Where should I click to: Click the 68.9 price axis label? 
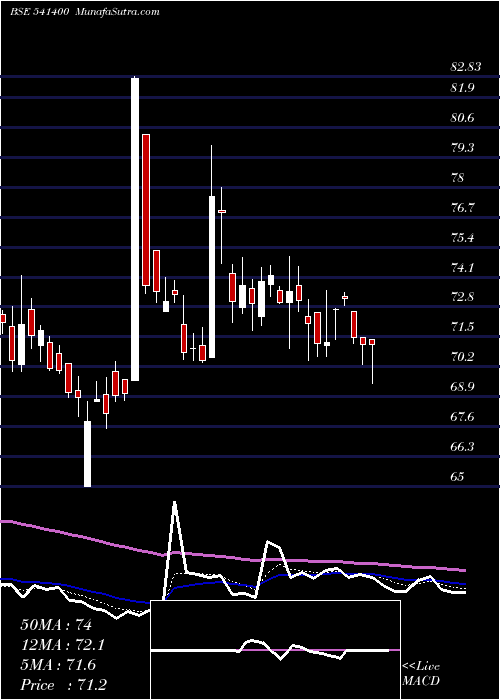pyautogui.click(x=462, y=387)
